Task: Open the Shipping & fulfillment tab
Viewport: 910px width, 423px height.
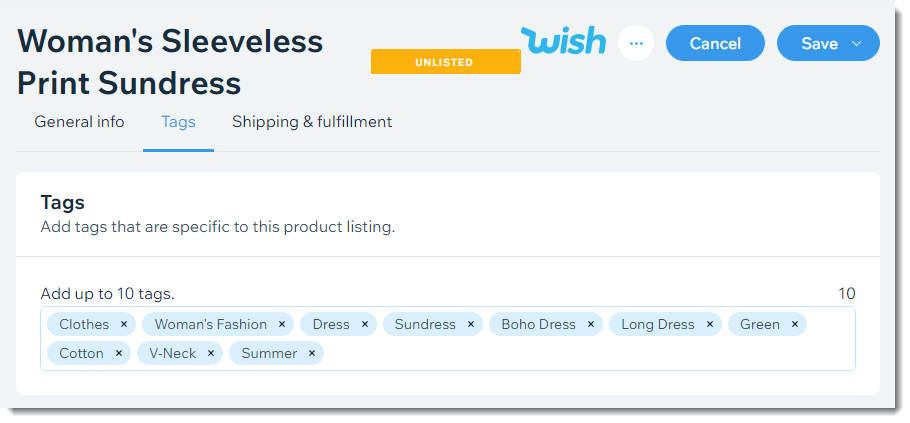Action: 312,122
